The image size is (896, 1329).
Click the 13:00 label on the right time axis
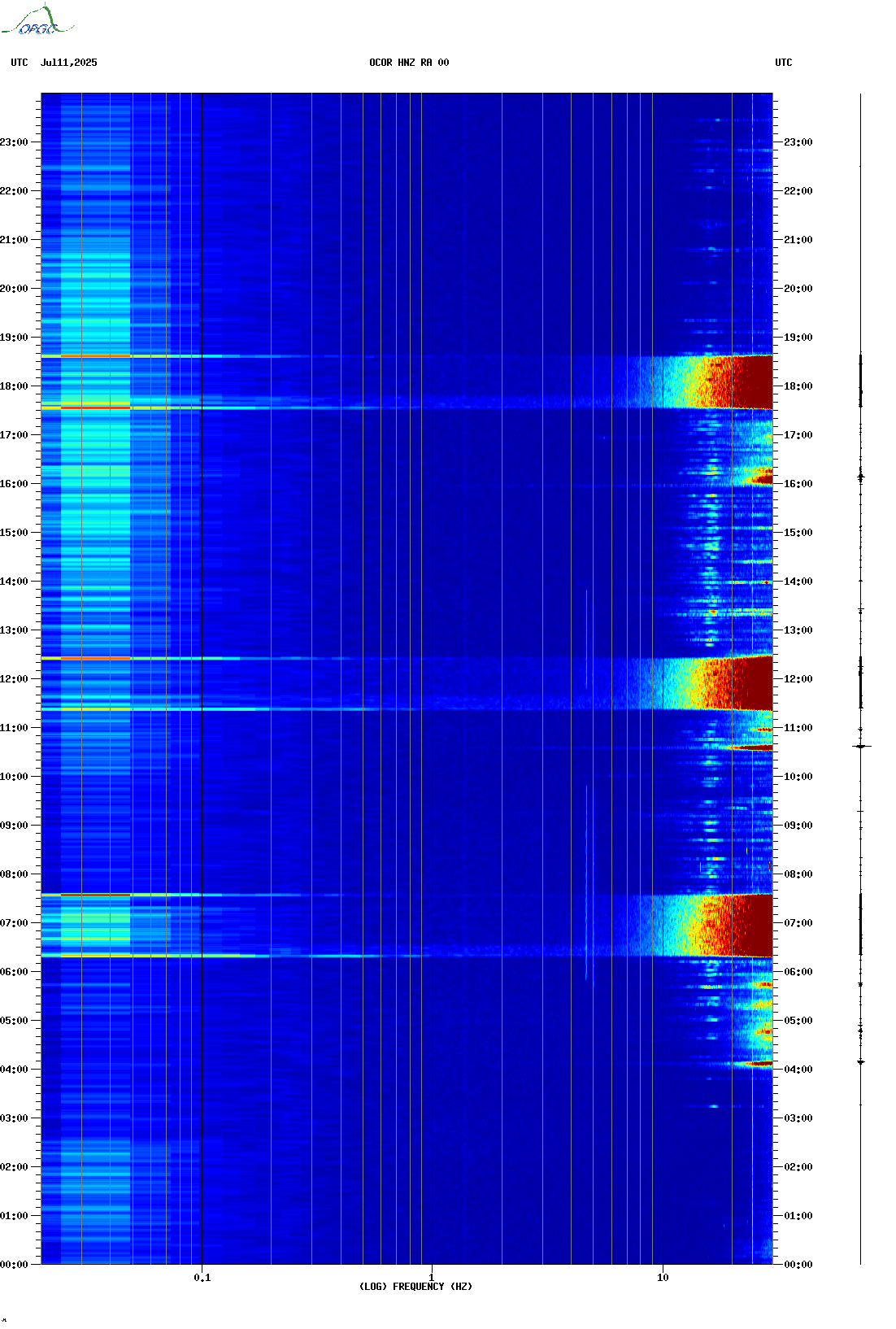798,630
